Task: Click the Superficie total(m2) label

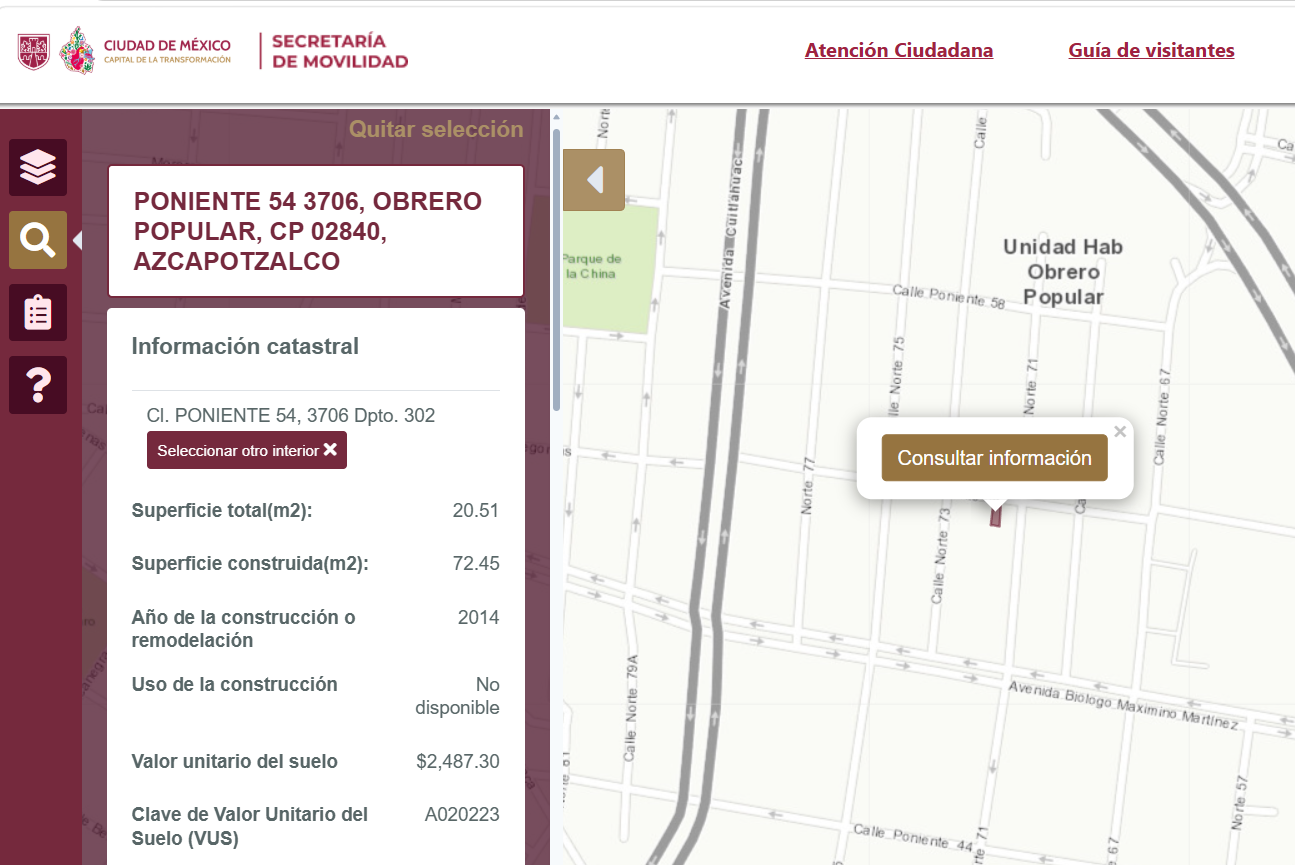Action: pos(222,511)
